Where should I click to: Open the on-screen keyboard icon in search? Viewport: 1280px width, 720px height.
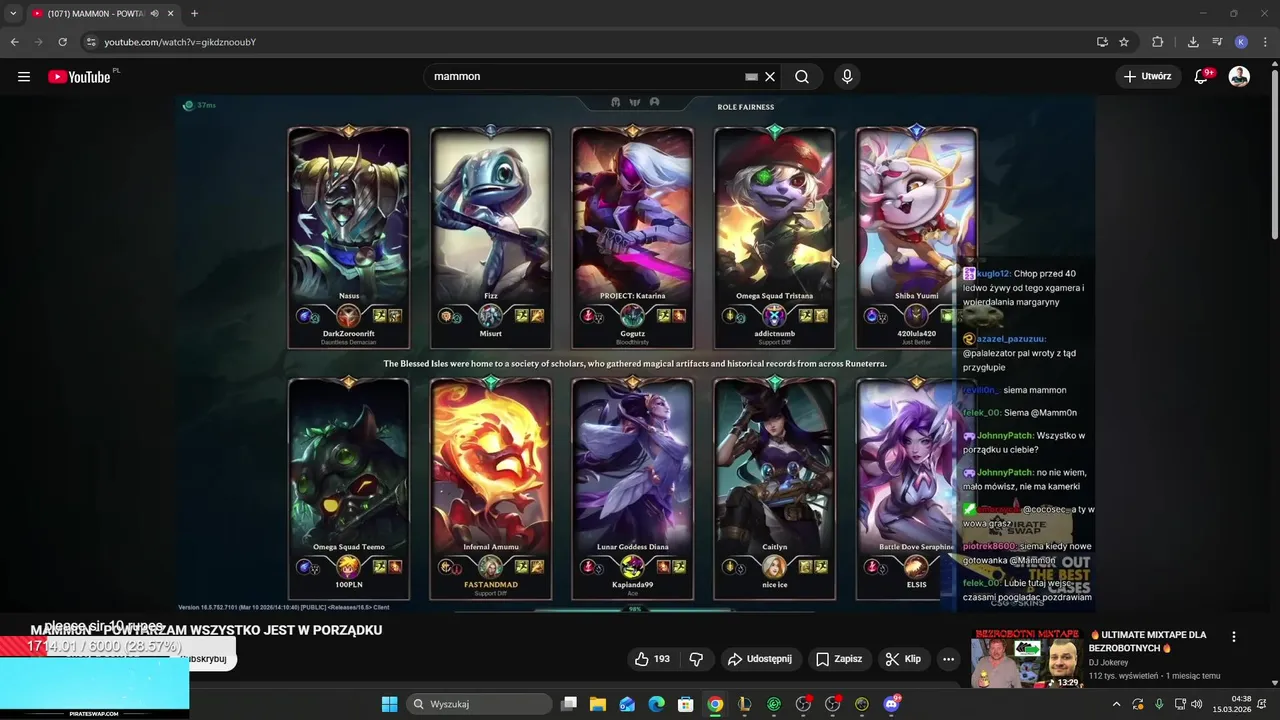pos(751,77)
